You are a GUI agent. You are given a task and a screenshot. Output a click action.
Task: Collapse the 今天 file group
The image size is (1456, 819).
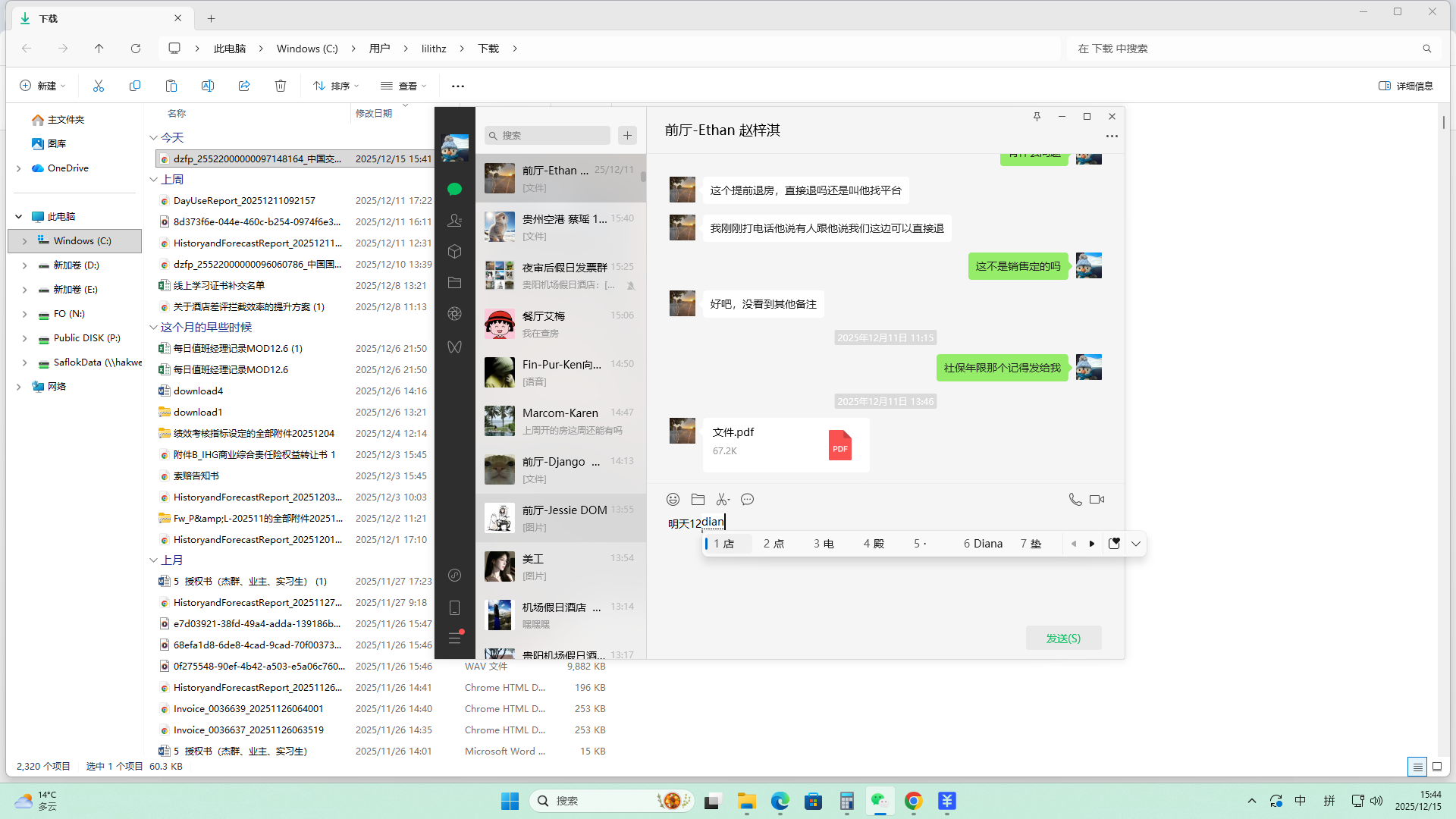point(153,138)
